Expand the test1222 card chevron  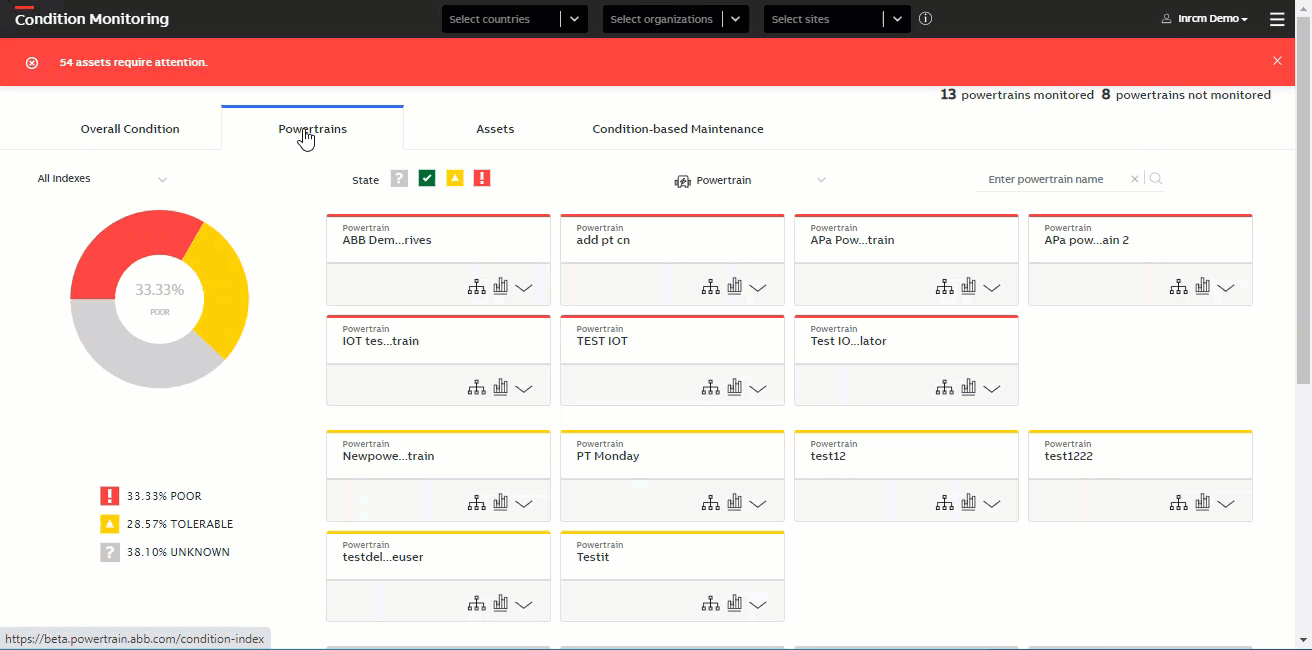(x=1225, y=504)
